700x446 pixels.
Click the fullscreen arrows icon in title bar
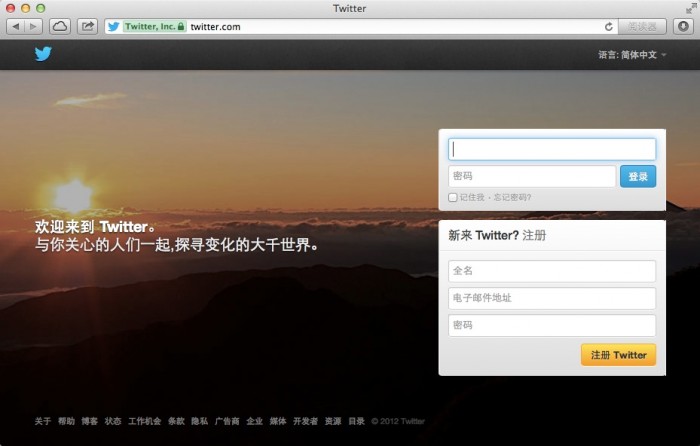point(691,8)
